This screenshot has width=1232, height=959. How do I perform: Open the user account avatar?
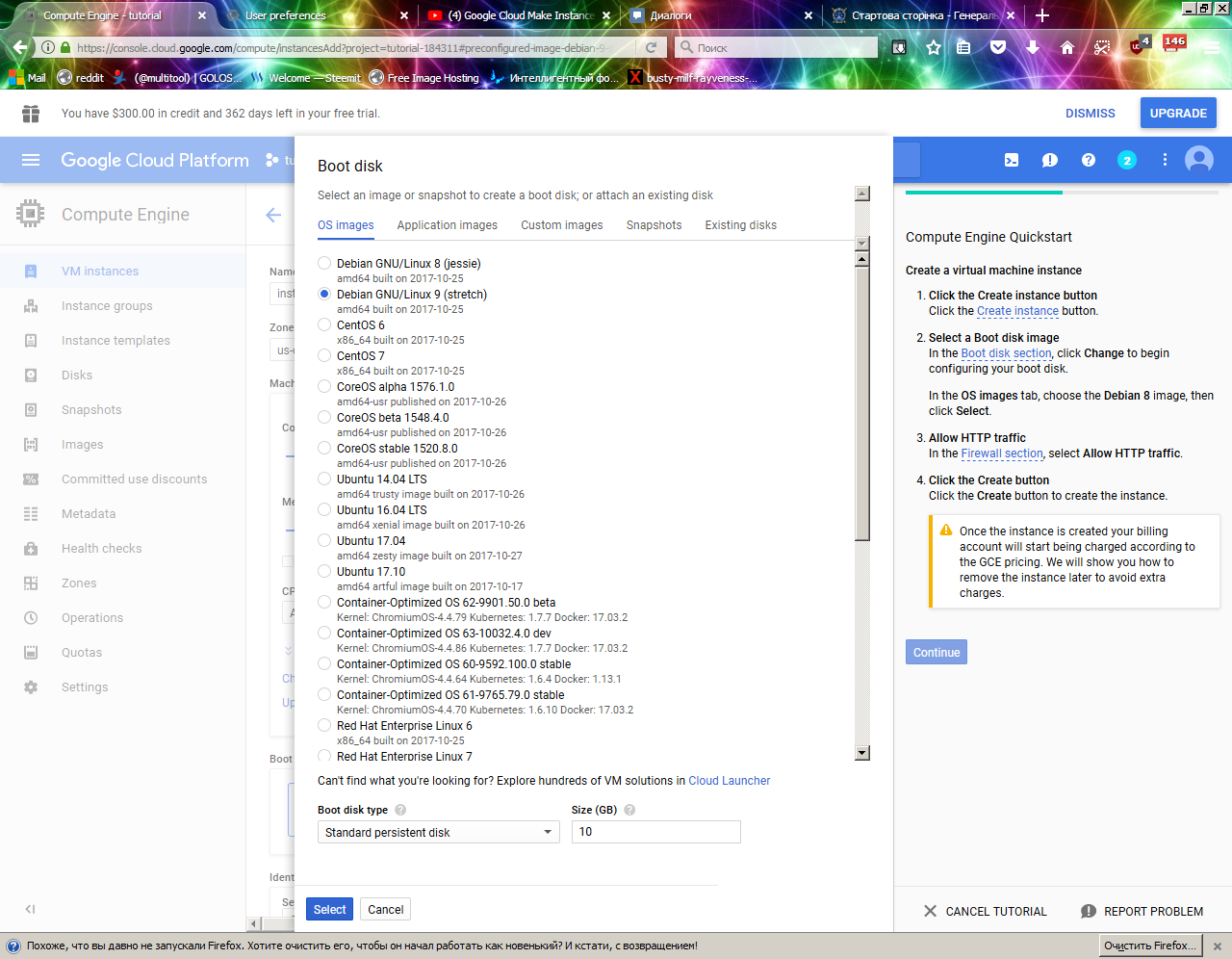click(1199, 160)
